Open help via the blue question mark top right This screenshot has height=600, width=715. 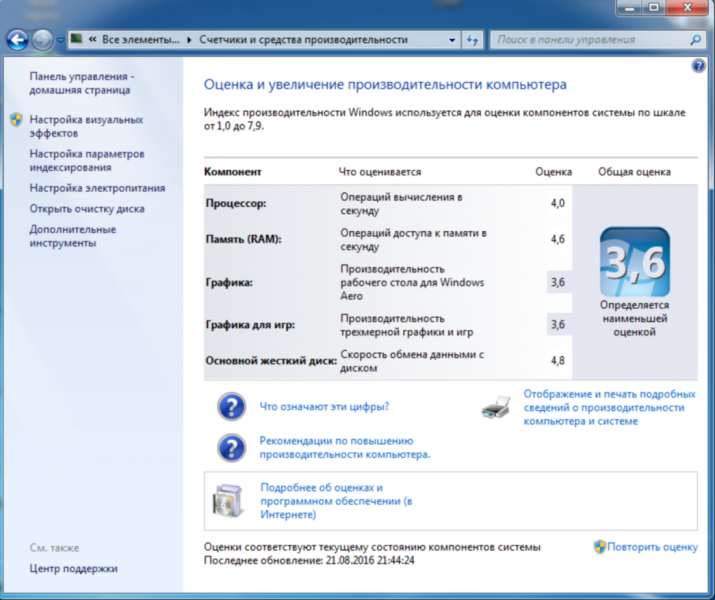coord(698,66)
